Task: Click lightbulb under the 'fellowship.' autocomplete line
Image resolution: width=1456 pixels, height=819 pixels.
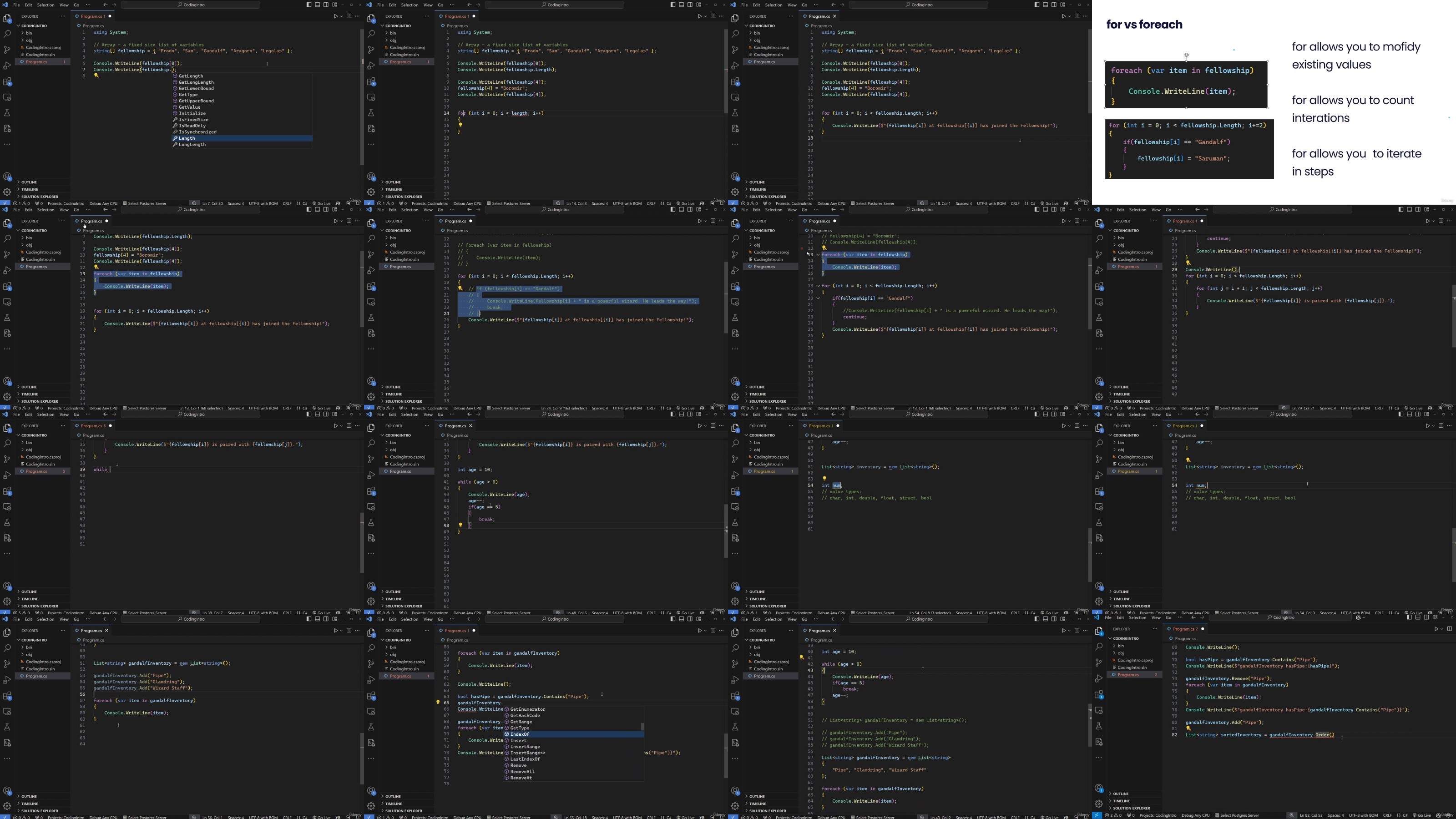Action: 96,75
